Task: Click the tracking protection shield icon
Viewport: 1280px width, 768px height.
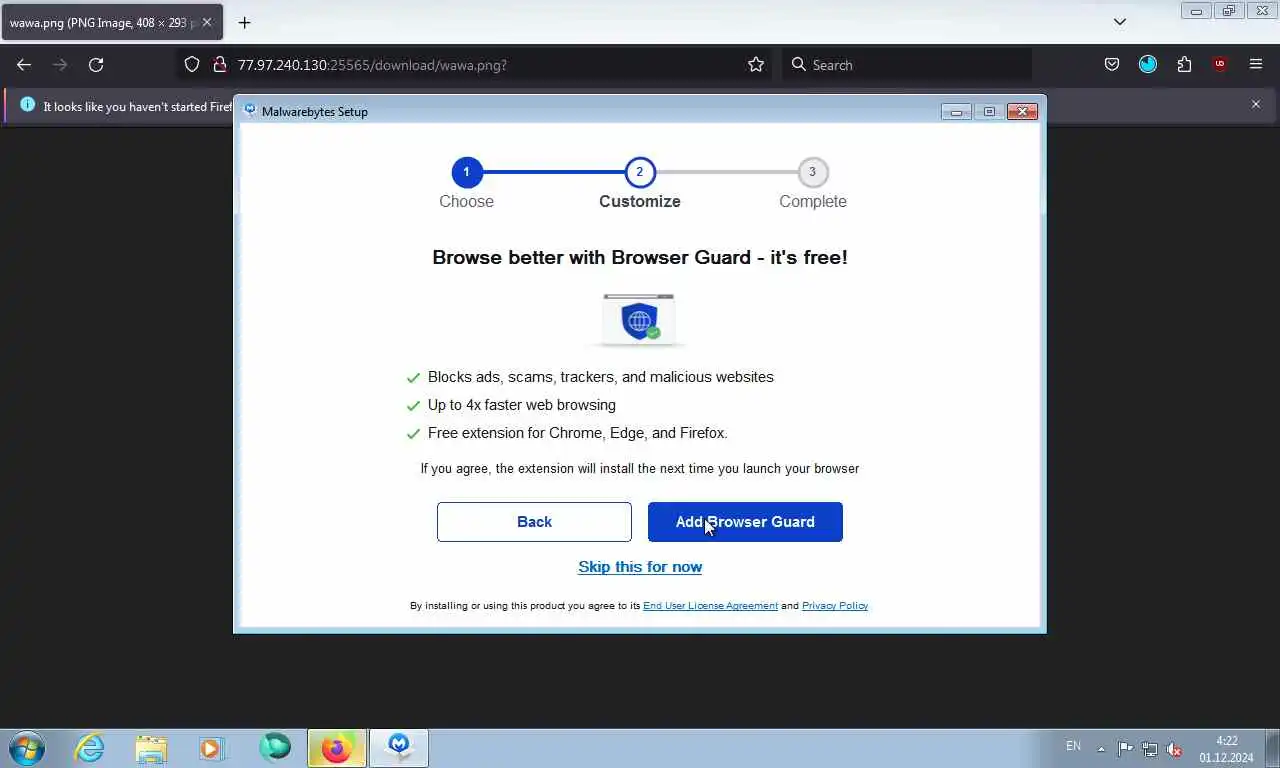Action: pyautogui.click(x=192, y=65)
